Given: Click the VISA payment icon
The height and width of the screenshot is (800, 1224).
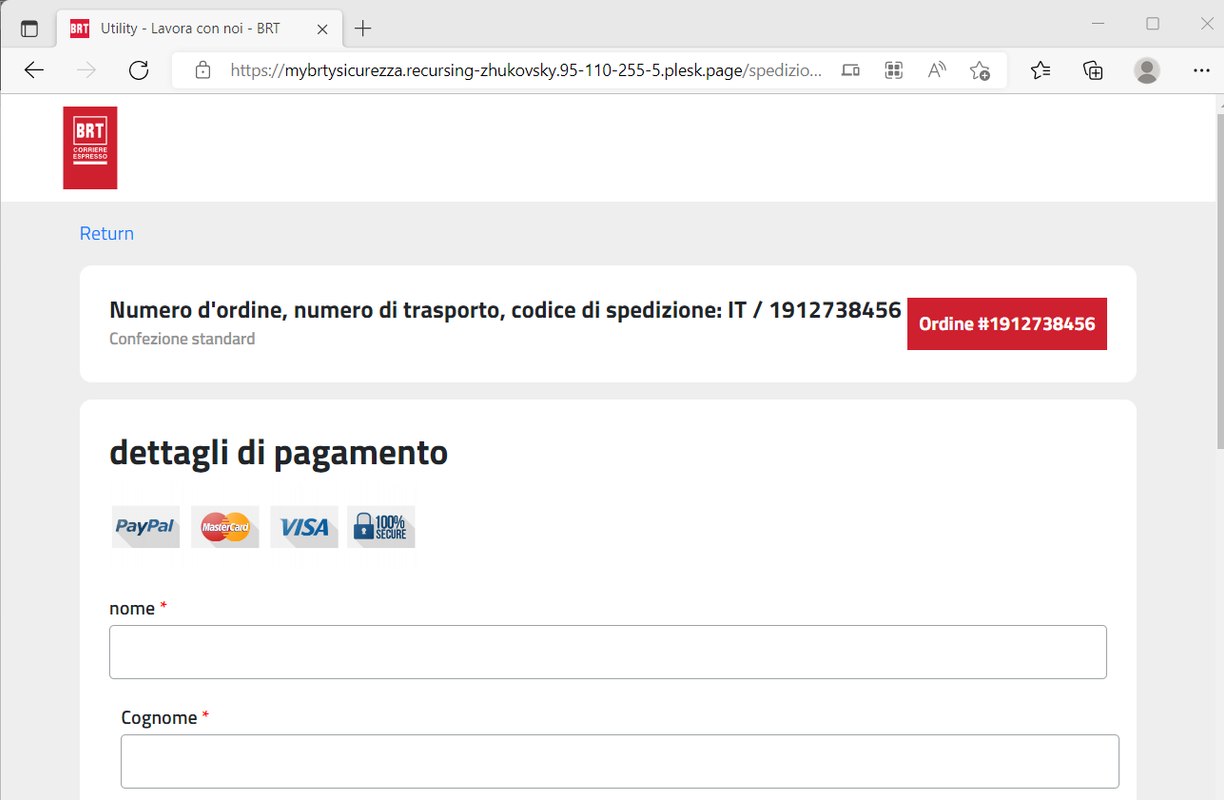Looking at the screenshot, I should pyautogui.click(x=304, y=527).
